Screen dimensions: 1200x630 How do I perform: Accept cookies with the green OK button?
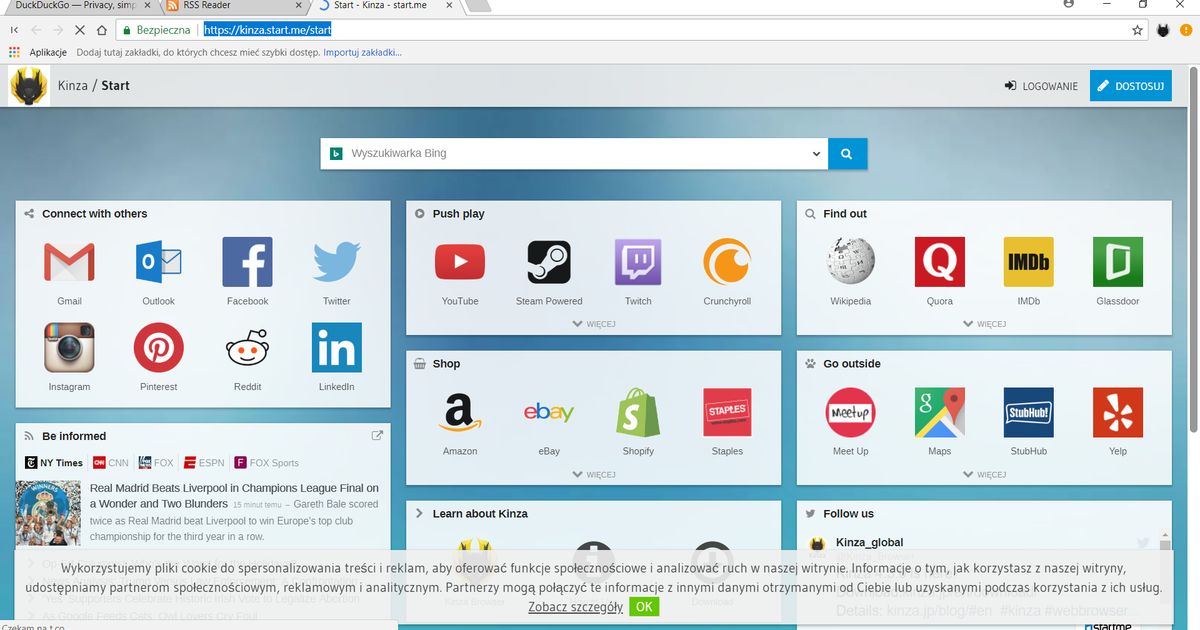coord(644,606)
